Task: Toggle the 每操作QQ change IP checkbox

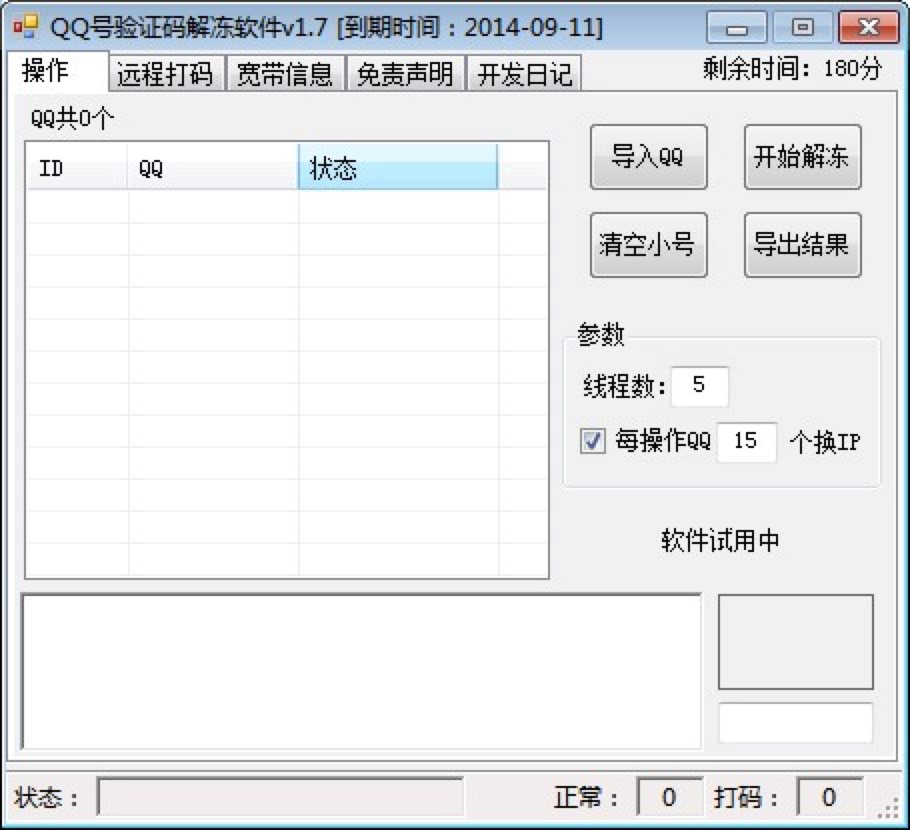Action: (x=593, y=441)
